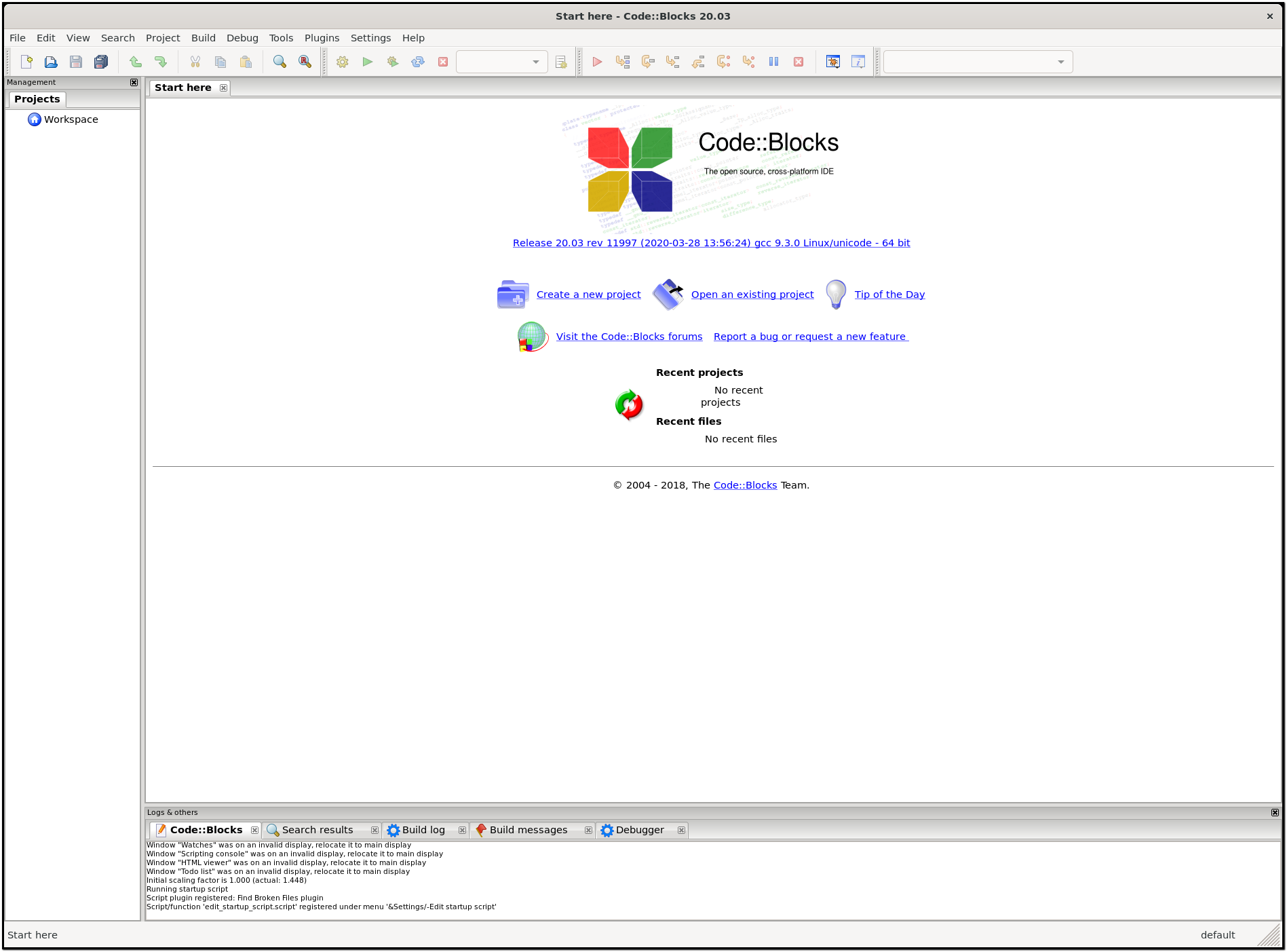
Task: Select the Code::Blocks log tab
Action: pyautogui.click(x=206, y=830)
